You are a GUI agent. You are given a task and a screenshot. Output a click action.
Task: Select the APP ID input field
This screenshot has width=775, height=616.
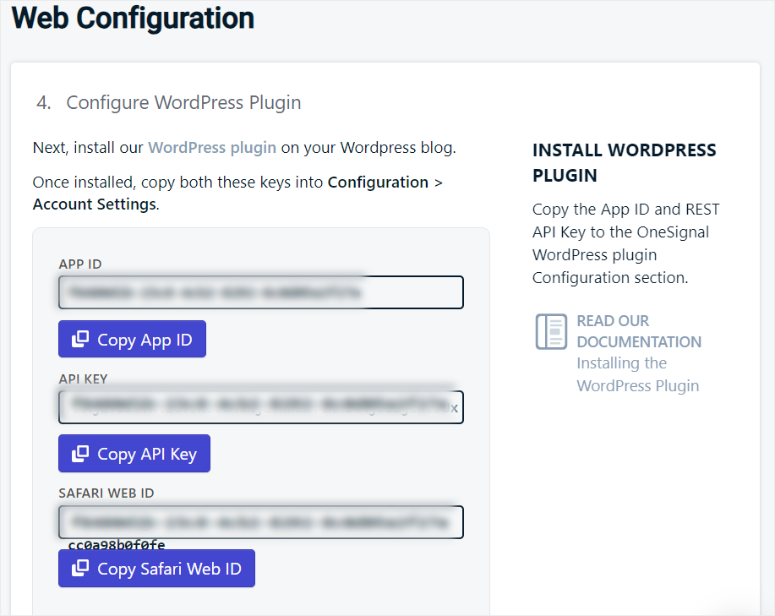point(261,293)
